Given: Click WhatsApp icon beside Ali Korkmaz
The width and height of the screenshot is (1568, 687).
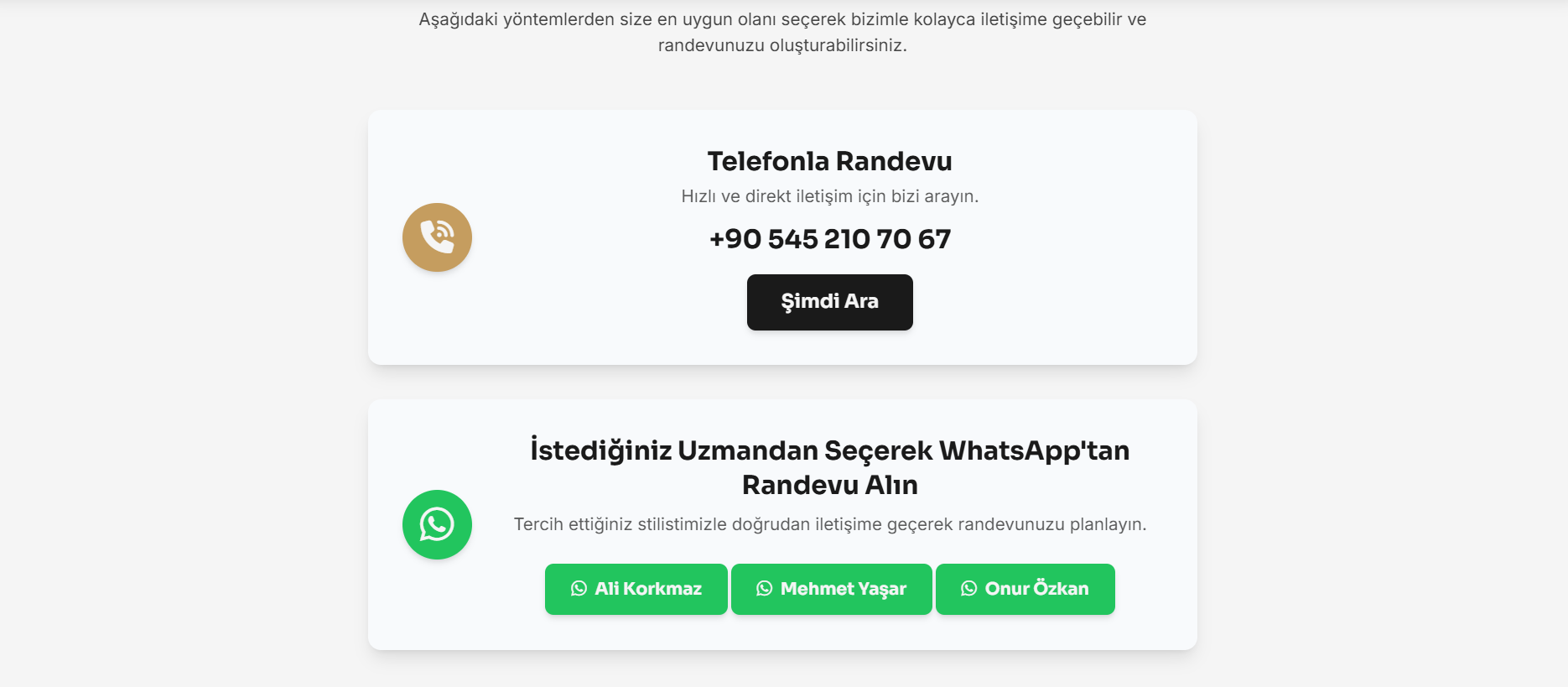Looking at the screenshot, I should click(x=579, y=589).
